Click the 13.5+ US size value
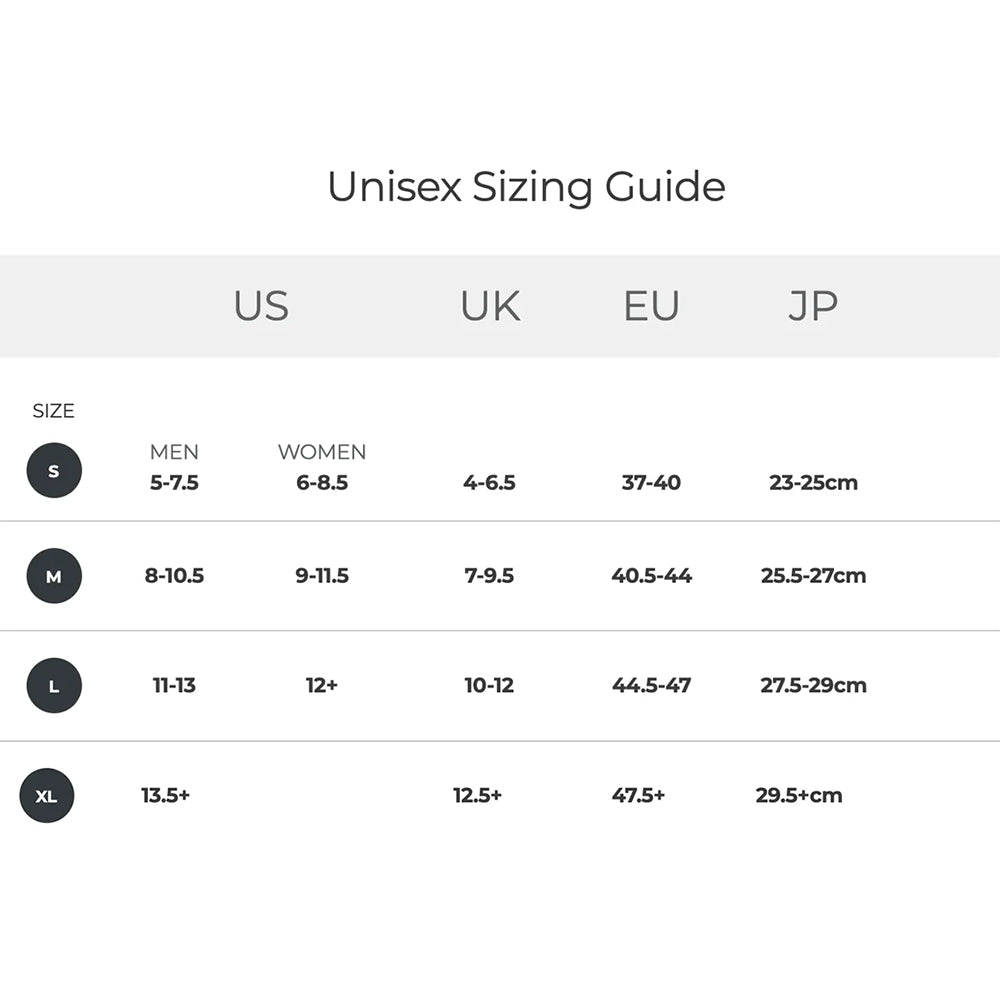The image size is (1000, 1000). (165, 796)
